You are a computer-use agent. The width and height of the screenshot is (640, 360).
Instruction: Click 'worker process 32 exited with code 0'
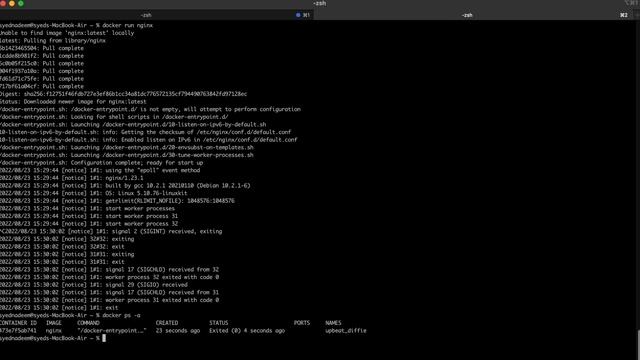[109, 277]
